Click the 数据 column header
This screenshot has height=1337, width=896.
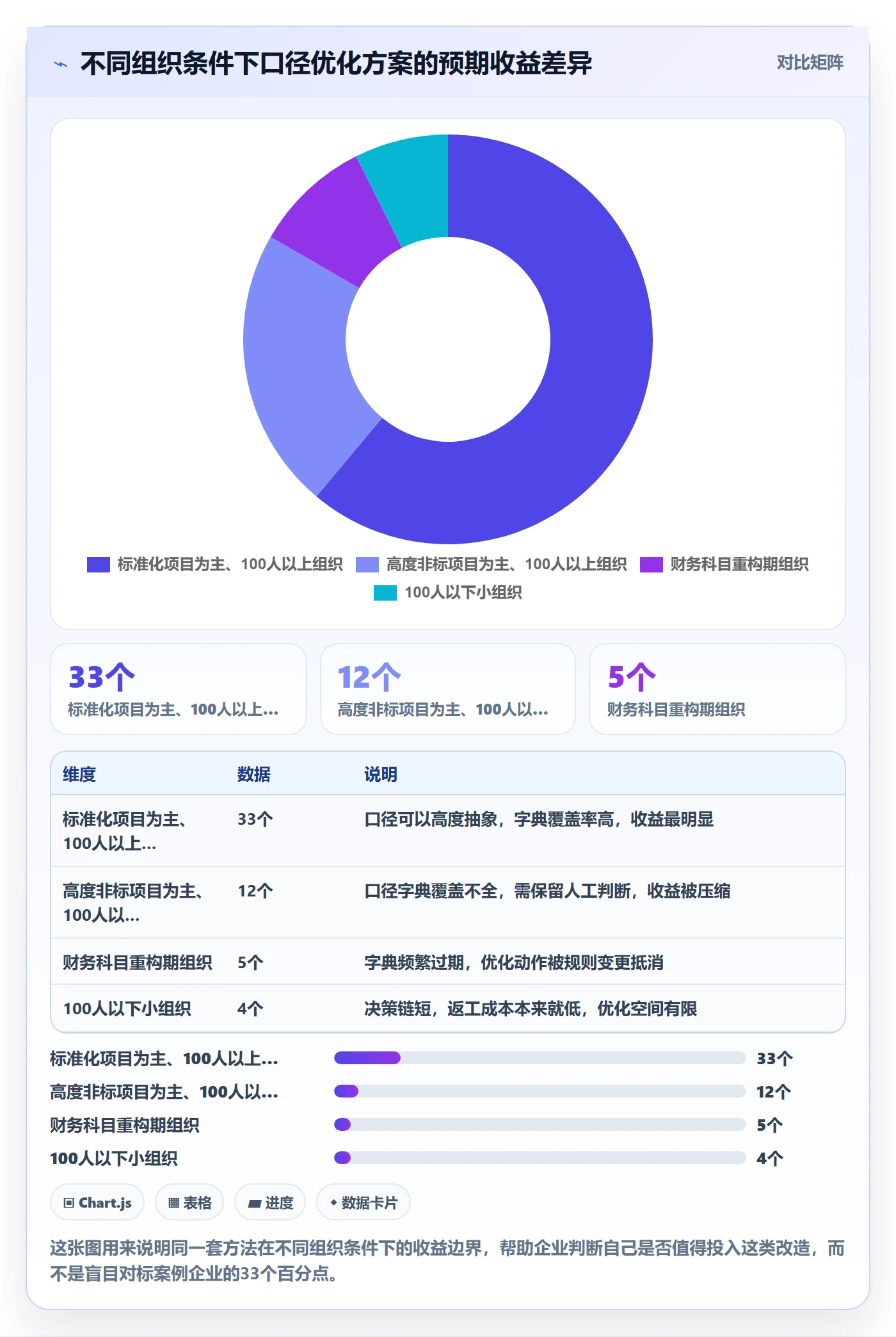254,774
